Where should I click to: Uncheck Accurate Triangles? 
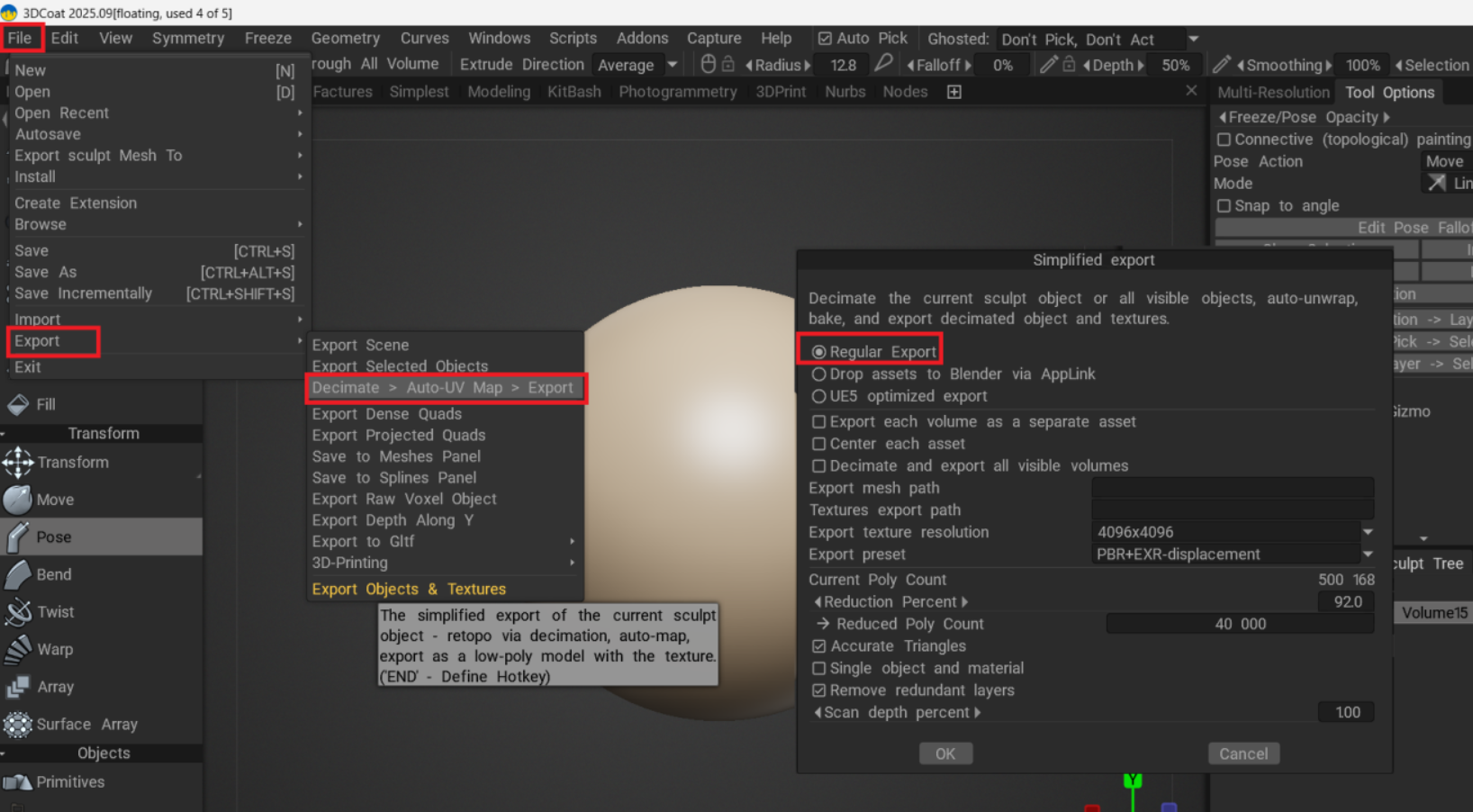point(819,646)
